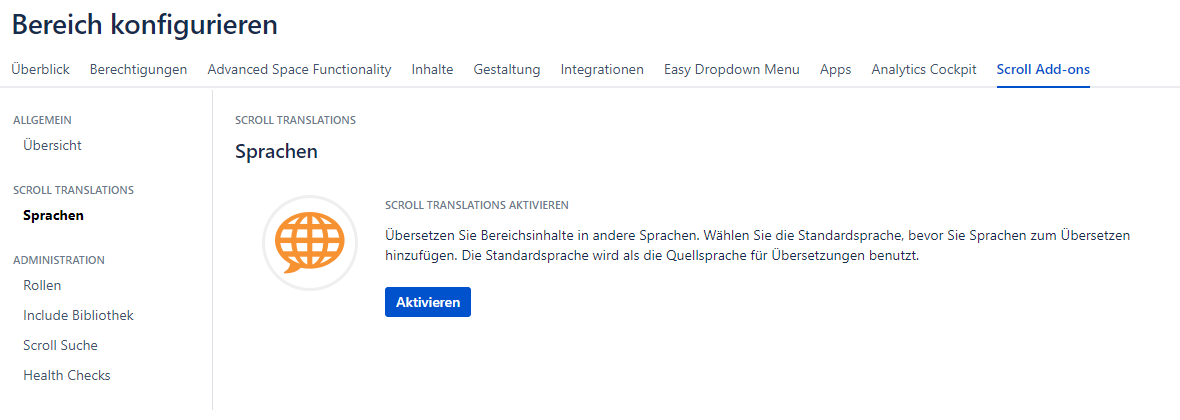Viewport: 1180px width, 420px height.
Task: Switch to Easy Dropdown Menu tab
Action: click(731, 70)
